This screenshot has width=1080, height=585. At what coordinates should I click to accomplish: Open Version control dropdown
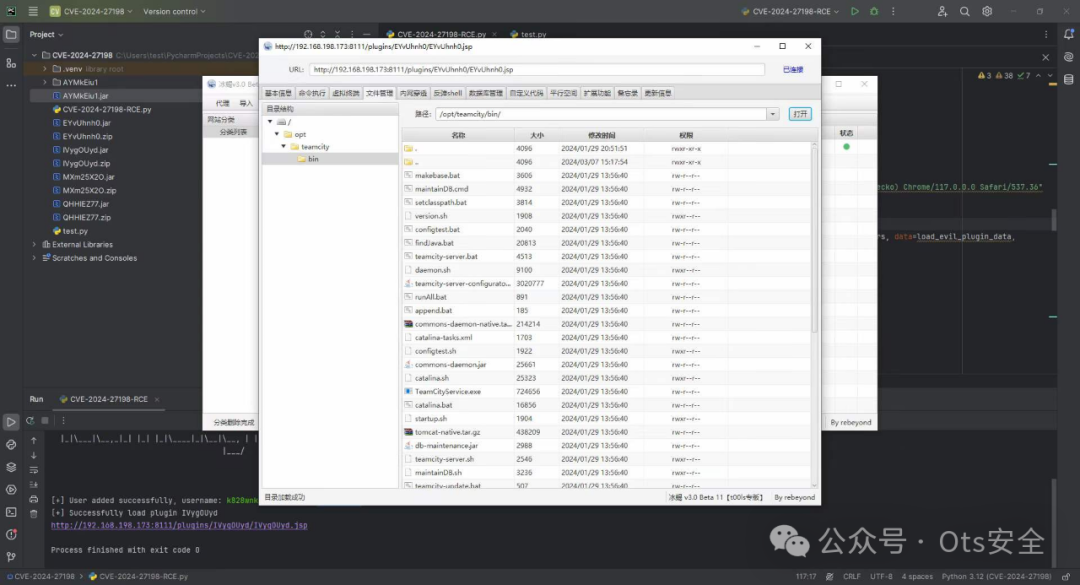[174, 11]
